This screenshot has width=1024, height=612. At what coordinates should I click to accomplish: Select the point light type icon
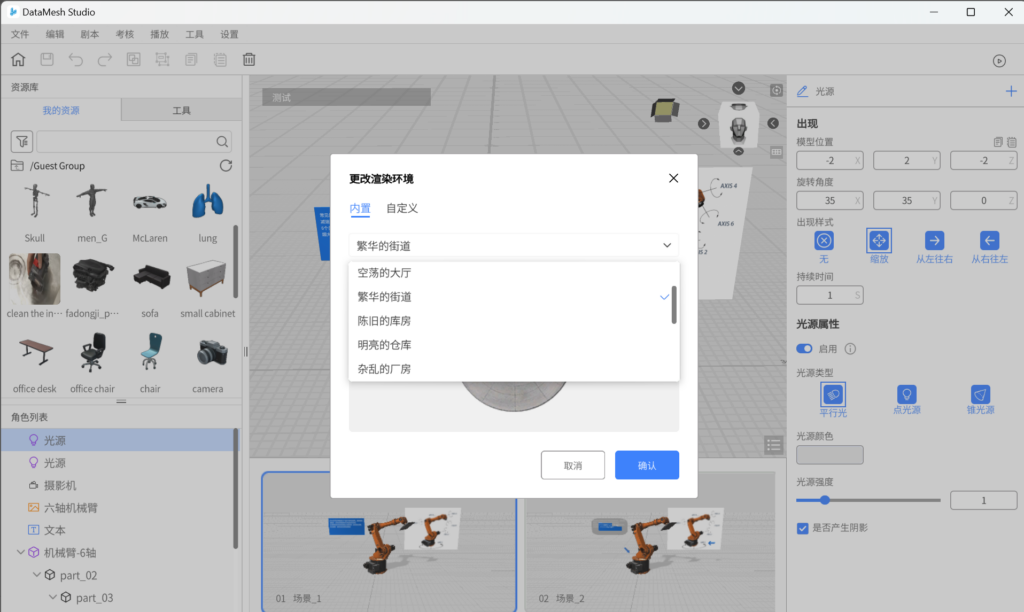(x=906, y=395)
